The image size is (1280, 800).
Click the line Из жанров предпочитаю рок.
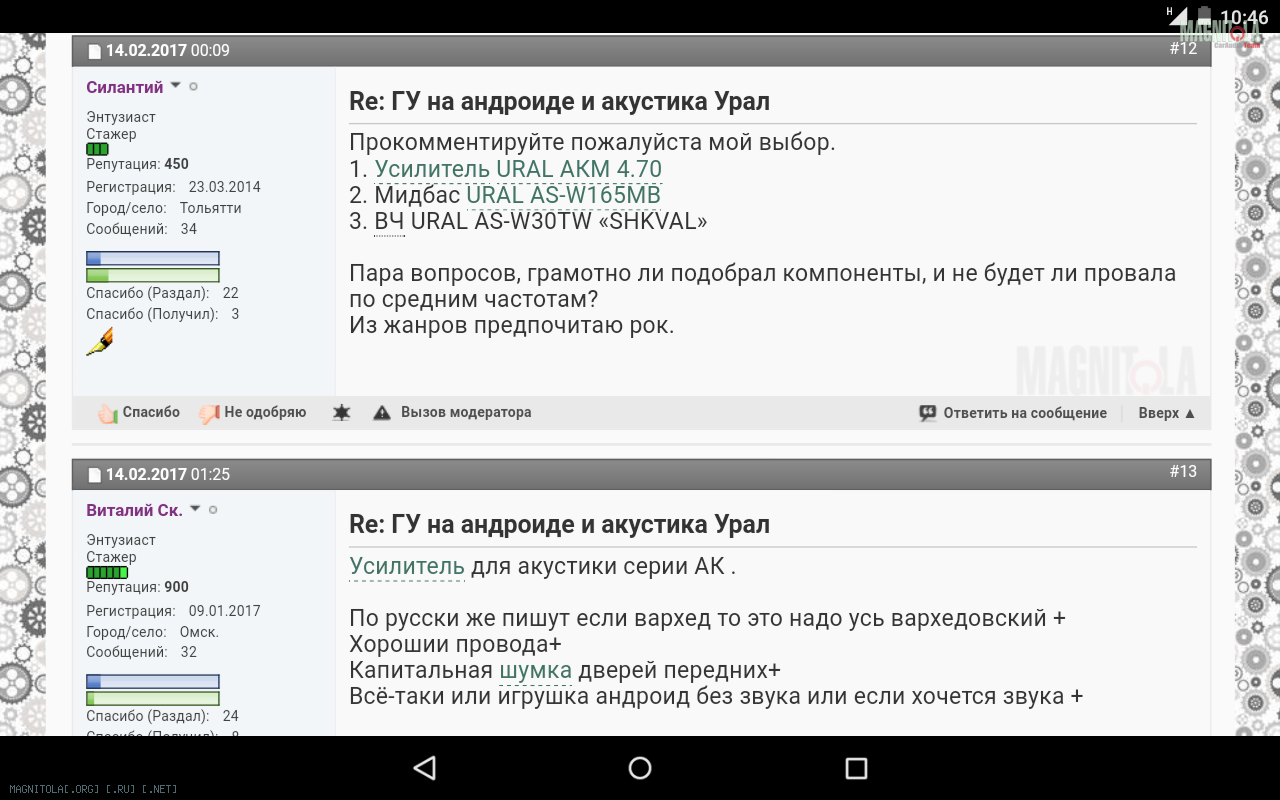point(511,325)
